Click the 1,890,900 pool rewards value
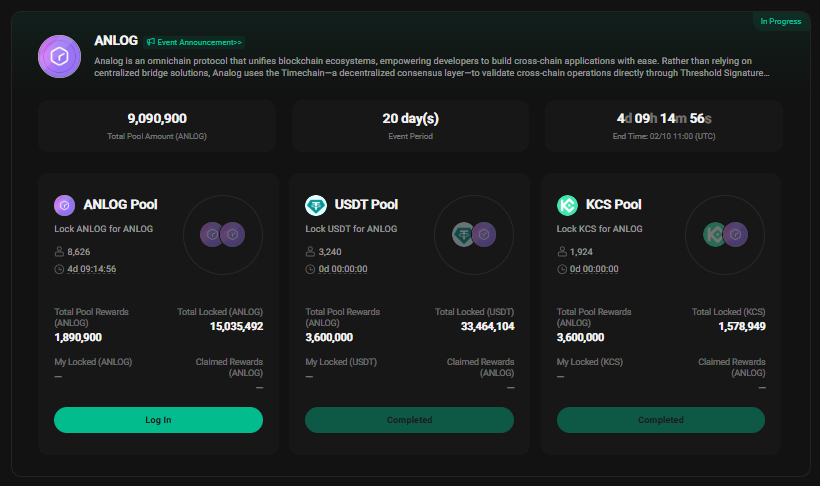Viewport: 820px width, 486px height. tap(78, 337)
